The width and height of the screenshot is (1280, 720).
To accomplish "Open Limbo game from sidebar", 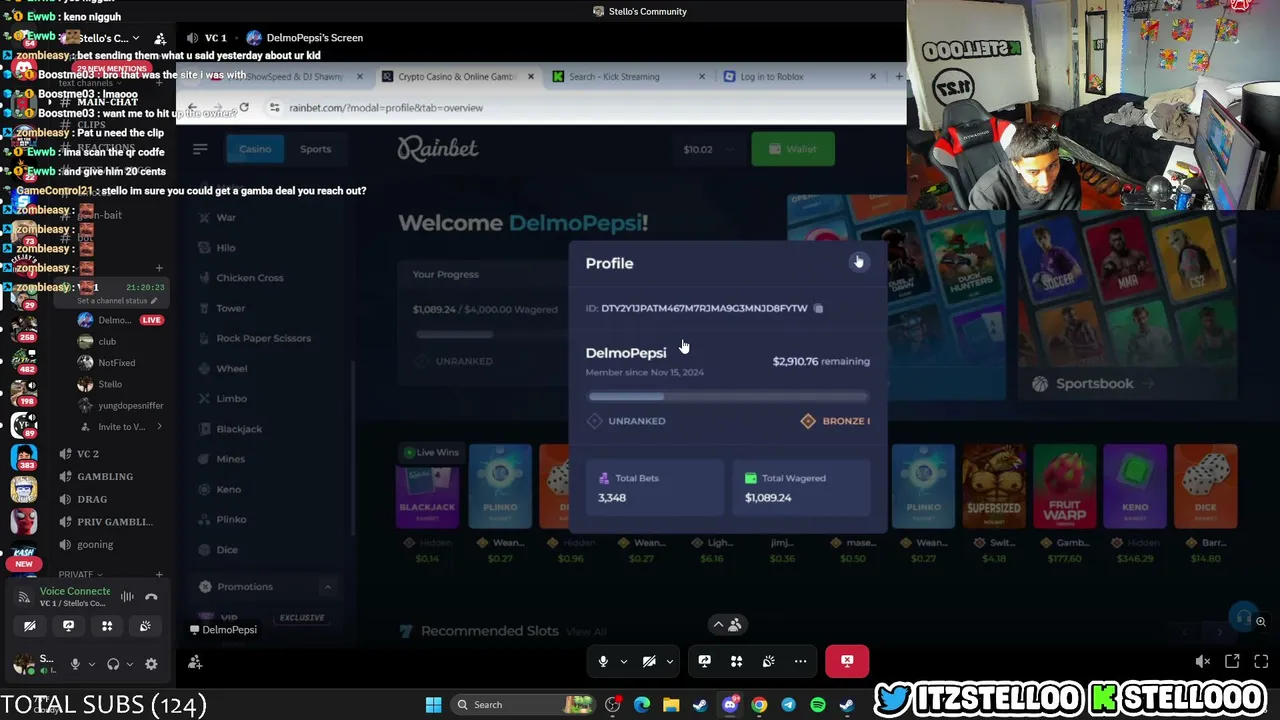I will click(232, 398).
